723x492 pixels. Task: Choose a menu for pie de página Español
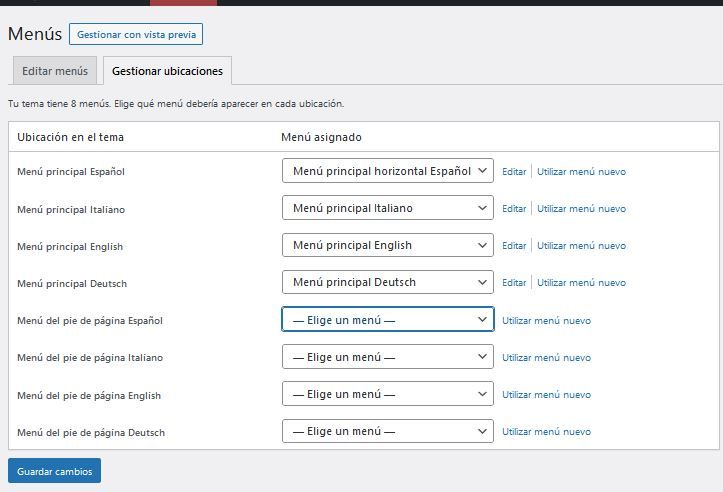click(x=388, y=319)
